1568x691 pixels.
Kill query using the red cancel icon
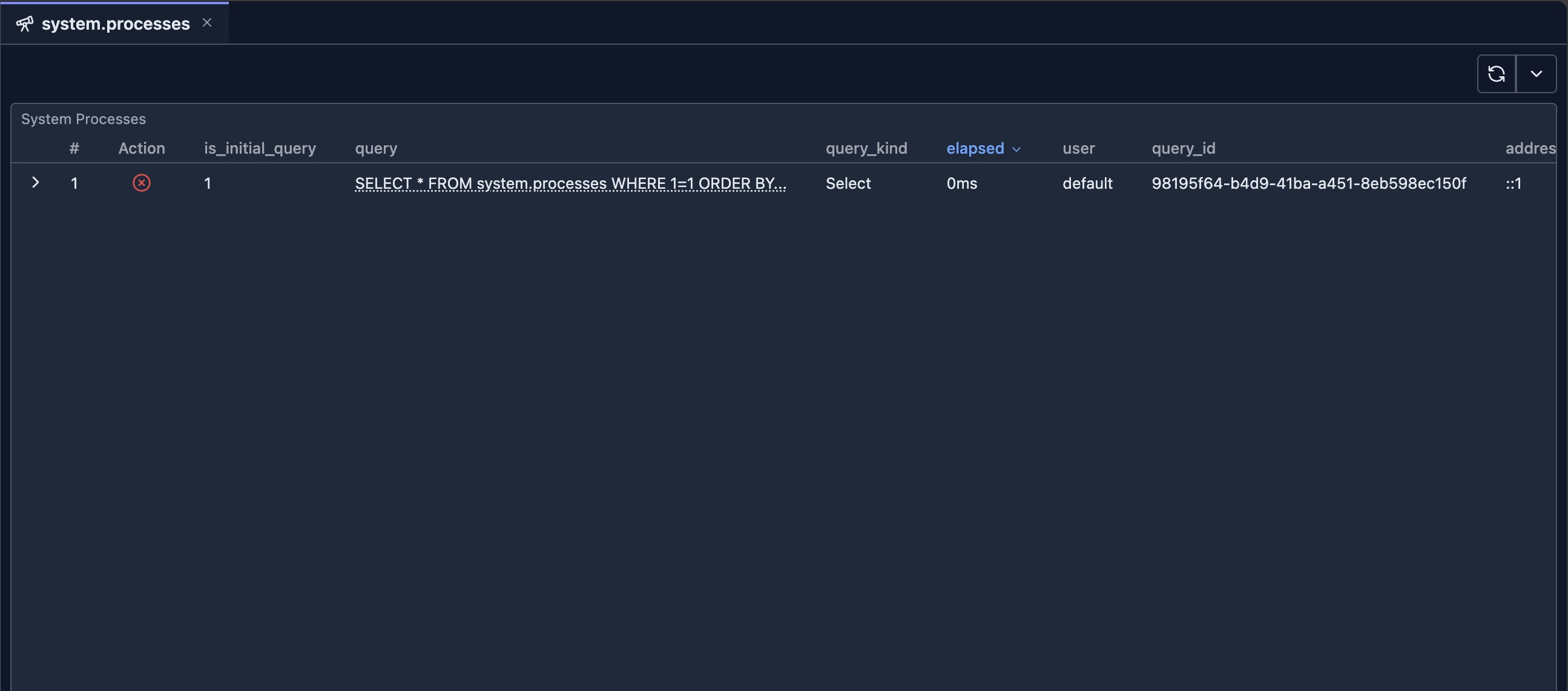click(141, 183)
